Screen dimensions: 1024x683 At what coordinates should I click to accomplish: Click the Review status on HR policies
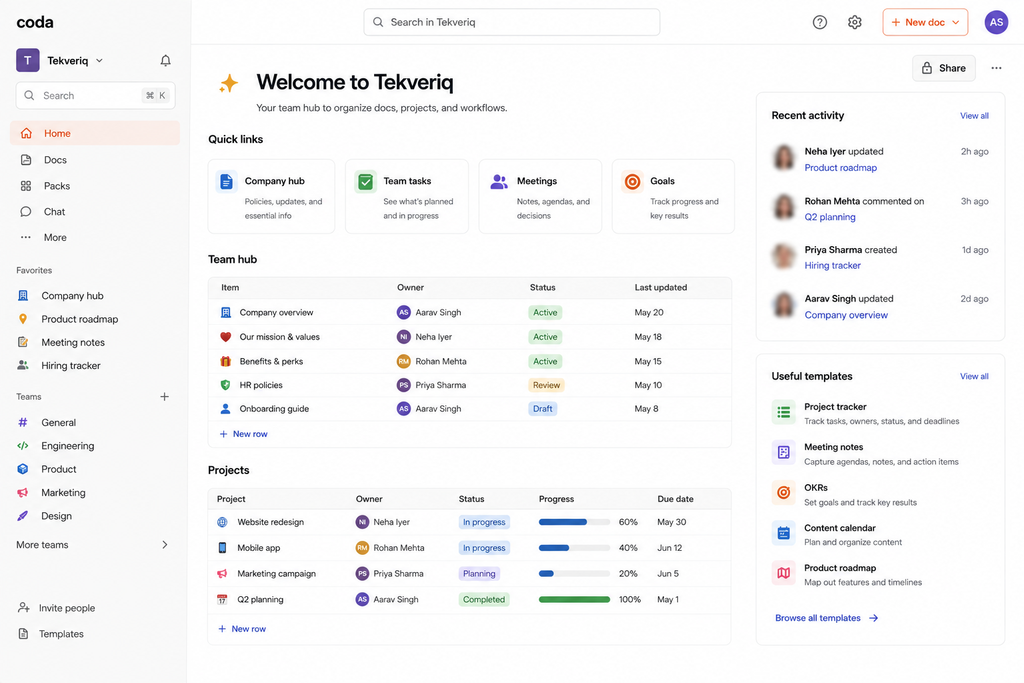pyautogui.click(x=546, y=385)
